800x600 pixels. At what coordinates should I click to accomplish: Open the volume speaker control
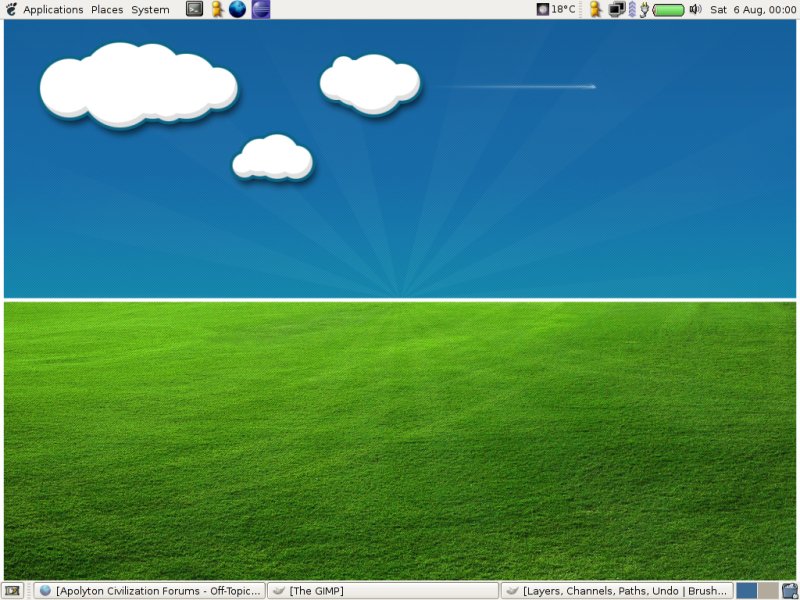pos(695,9)
